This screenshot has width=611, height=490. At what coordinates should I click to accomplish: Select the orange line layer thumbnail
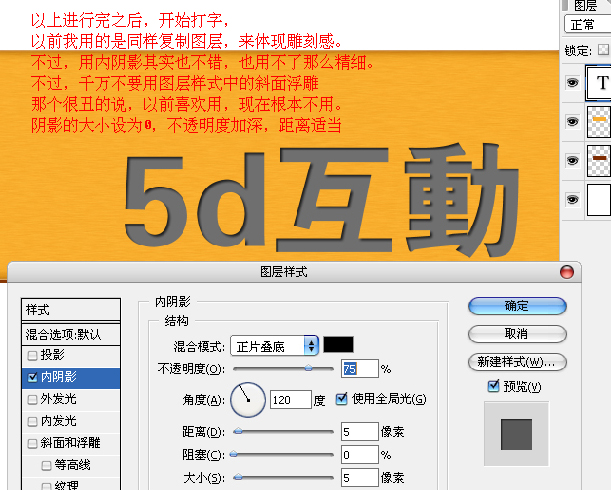click(599, 122)
